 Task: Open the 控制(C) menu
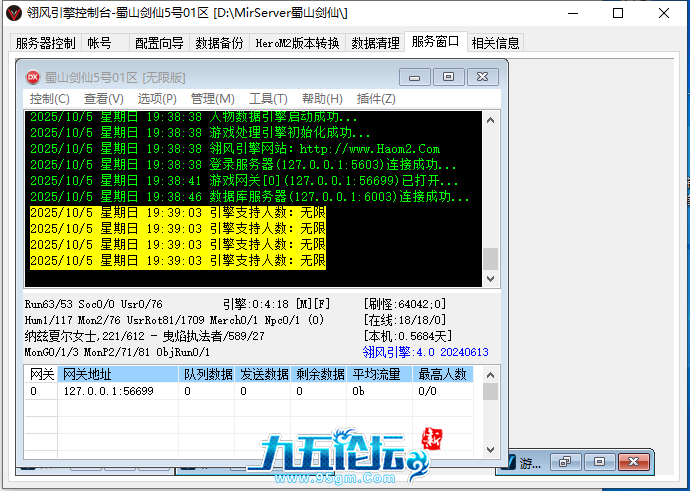tap(49, 99)
